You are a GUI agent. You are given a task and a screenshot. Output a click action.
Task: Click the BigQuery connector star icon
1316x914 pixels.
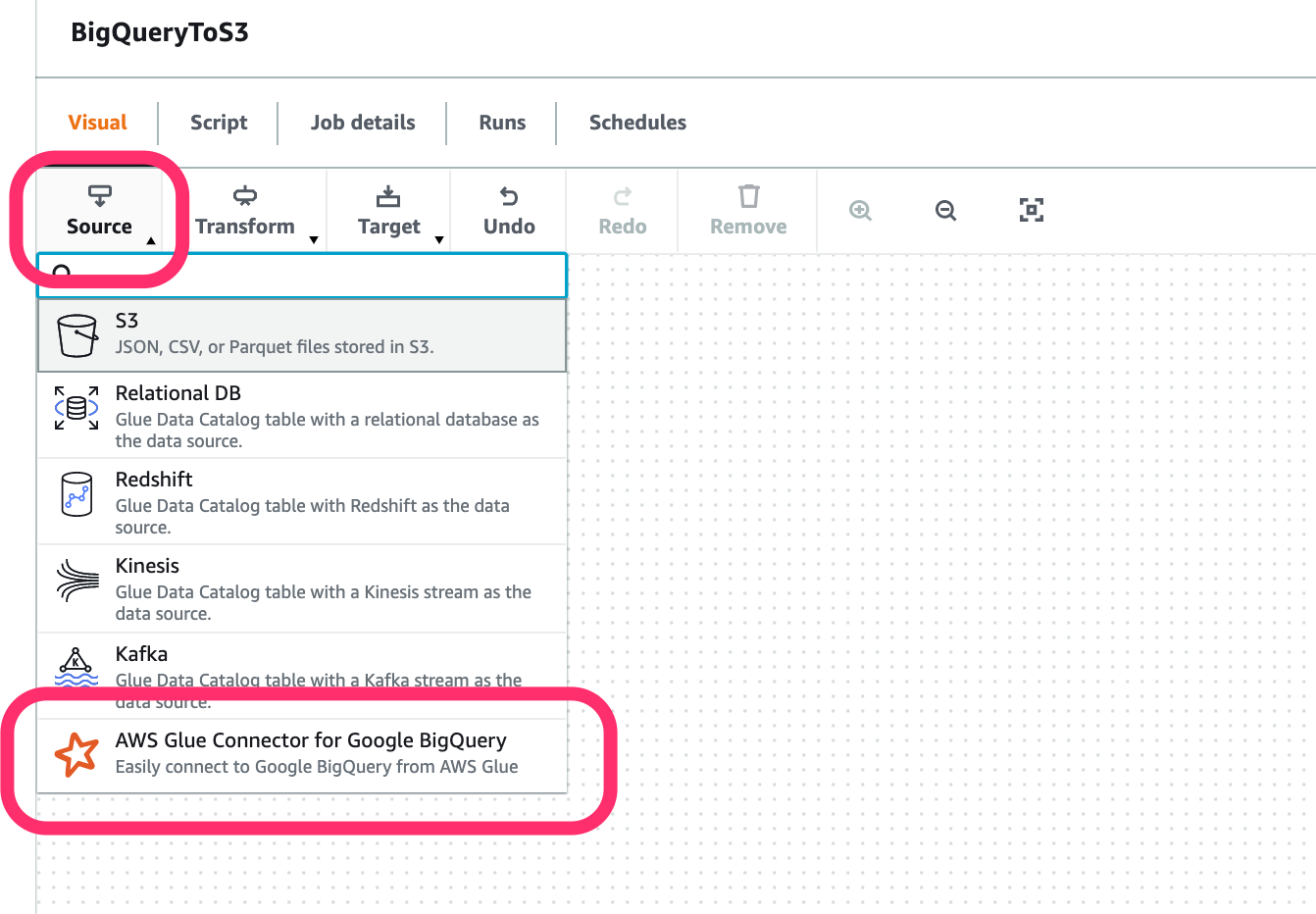[x=76, y=753]
